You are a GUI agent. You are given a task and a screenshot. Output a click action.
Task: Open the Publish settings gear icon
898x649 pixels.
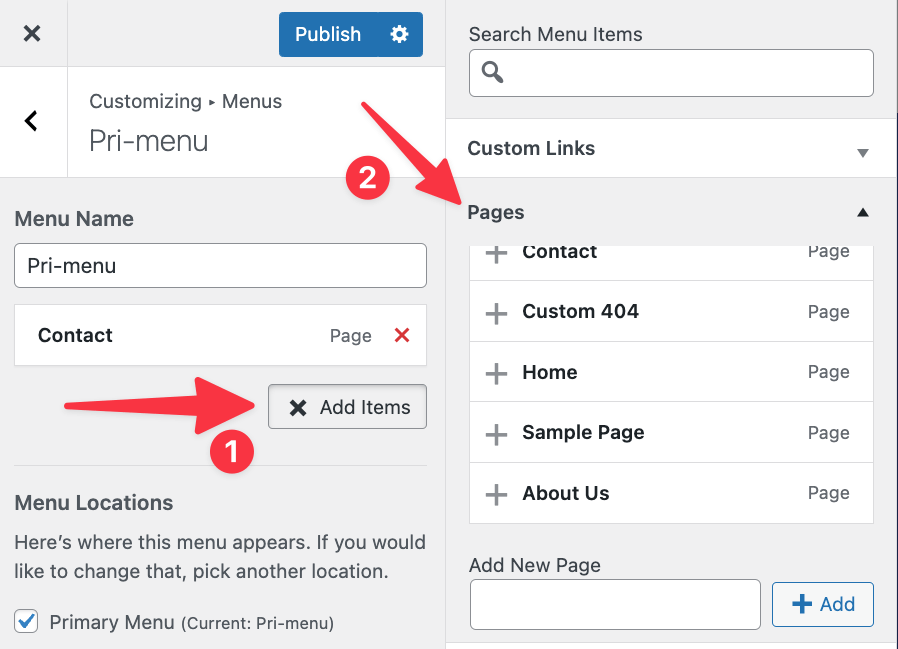(399, 34)
